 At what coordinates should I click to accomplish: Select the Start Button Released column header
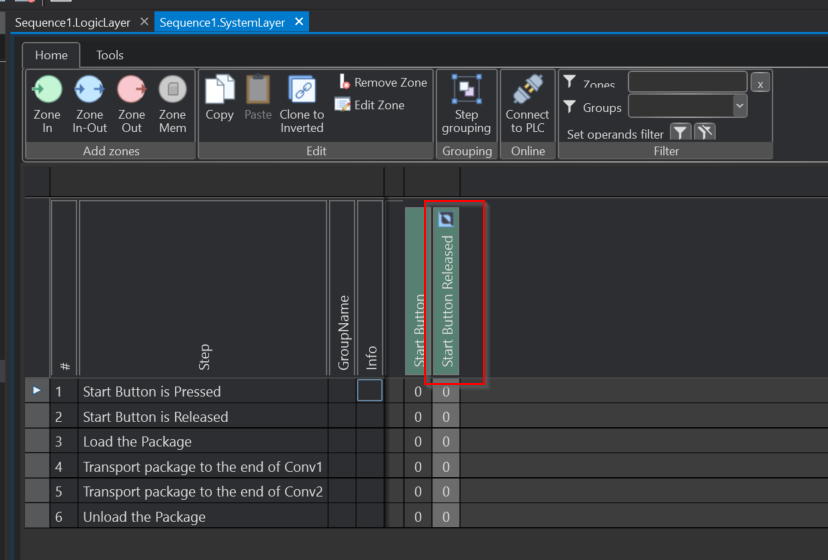point(446,291)
